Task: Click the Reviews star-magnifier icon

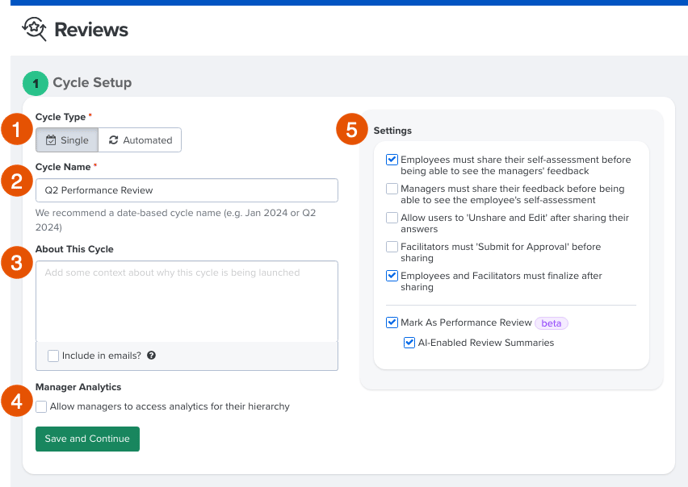Action: click(34, 29)
